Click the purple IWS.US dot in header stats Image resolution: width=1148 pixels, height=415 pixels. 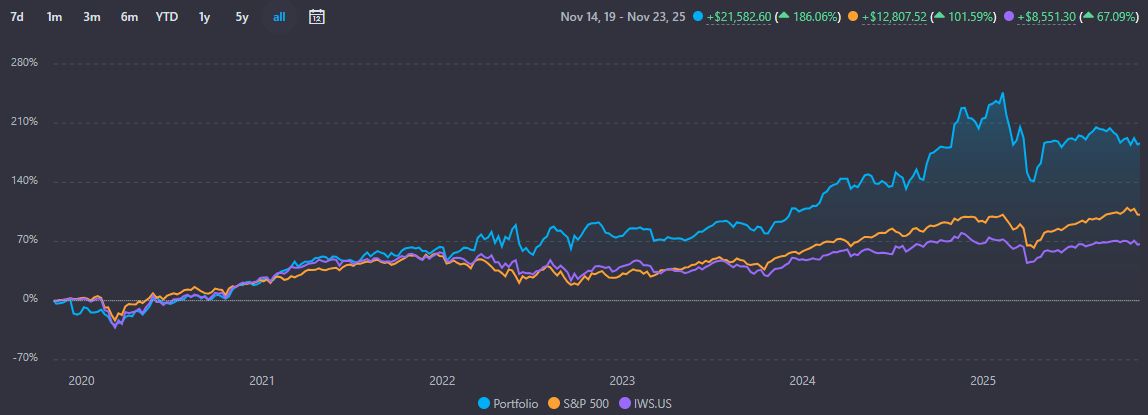click(x=1009, y=17)
